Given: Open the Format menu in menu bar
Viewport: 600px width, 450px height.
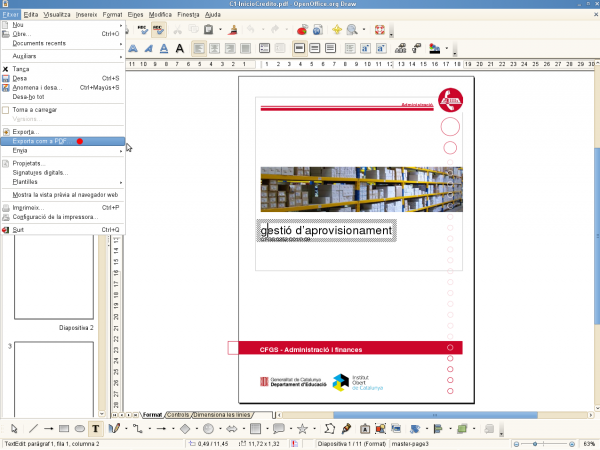Looking at the screenshot, I should 113,16.
